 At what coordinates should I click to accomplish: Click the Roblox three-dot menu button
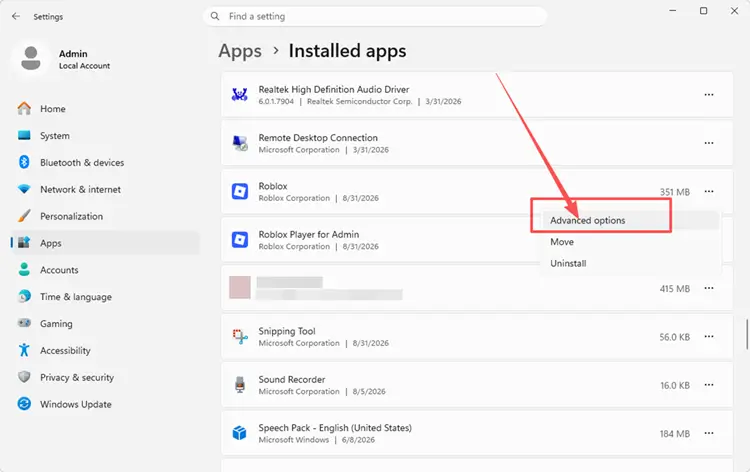(x=709, y=191)
